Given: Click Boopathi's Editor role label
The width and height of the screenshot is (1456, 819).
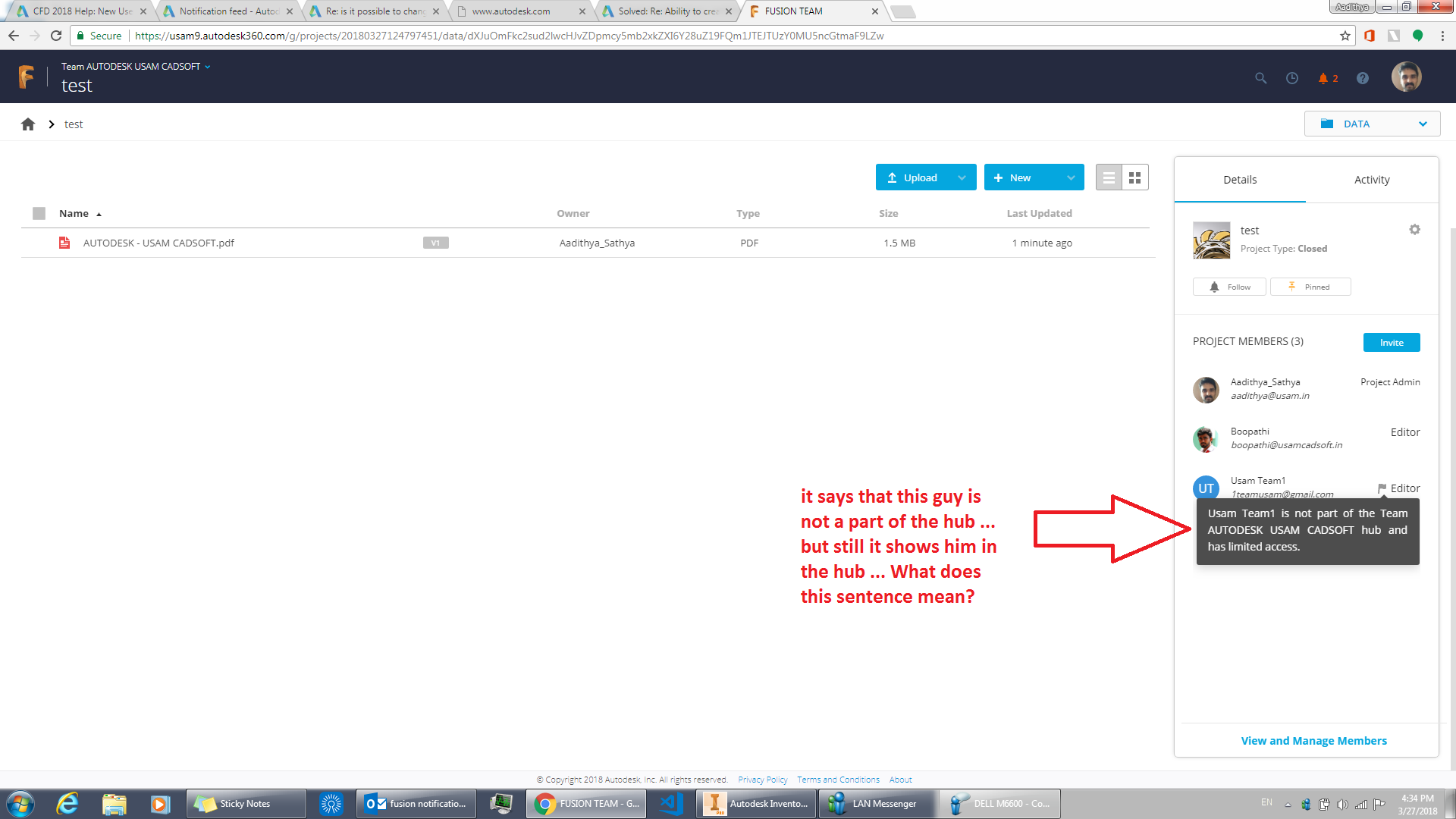Looking at the screenshot, I should click(x=1404, y=432).
